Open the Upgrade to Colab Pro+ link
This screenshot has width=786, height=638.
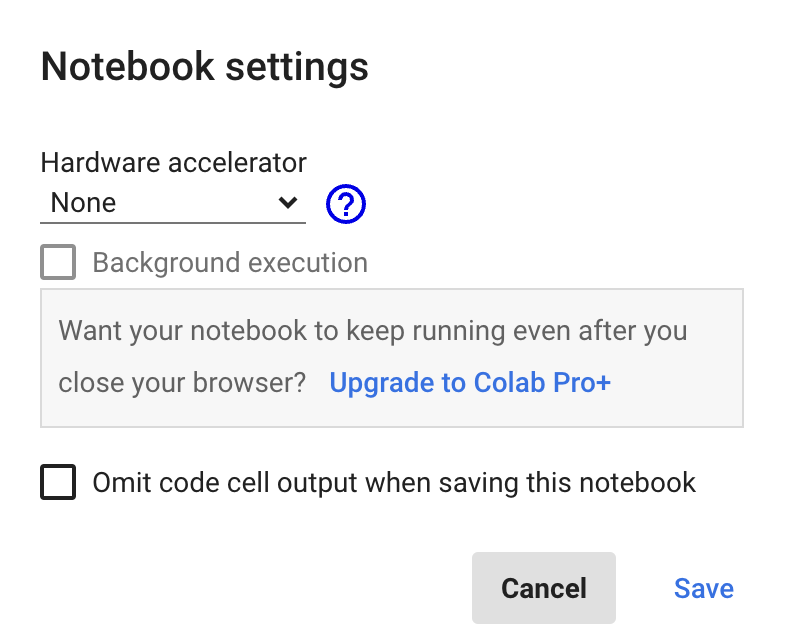[x=470, y=383]
